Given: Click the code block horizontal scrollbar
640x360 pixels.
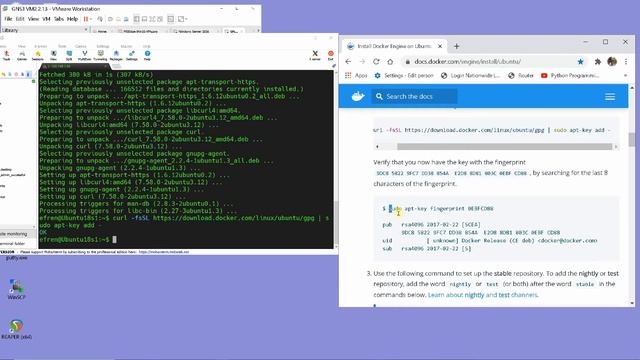Looking at the screenshot, I should [504, 146].
